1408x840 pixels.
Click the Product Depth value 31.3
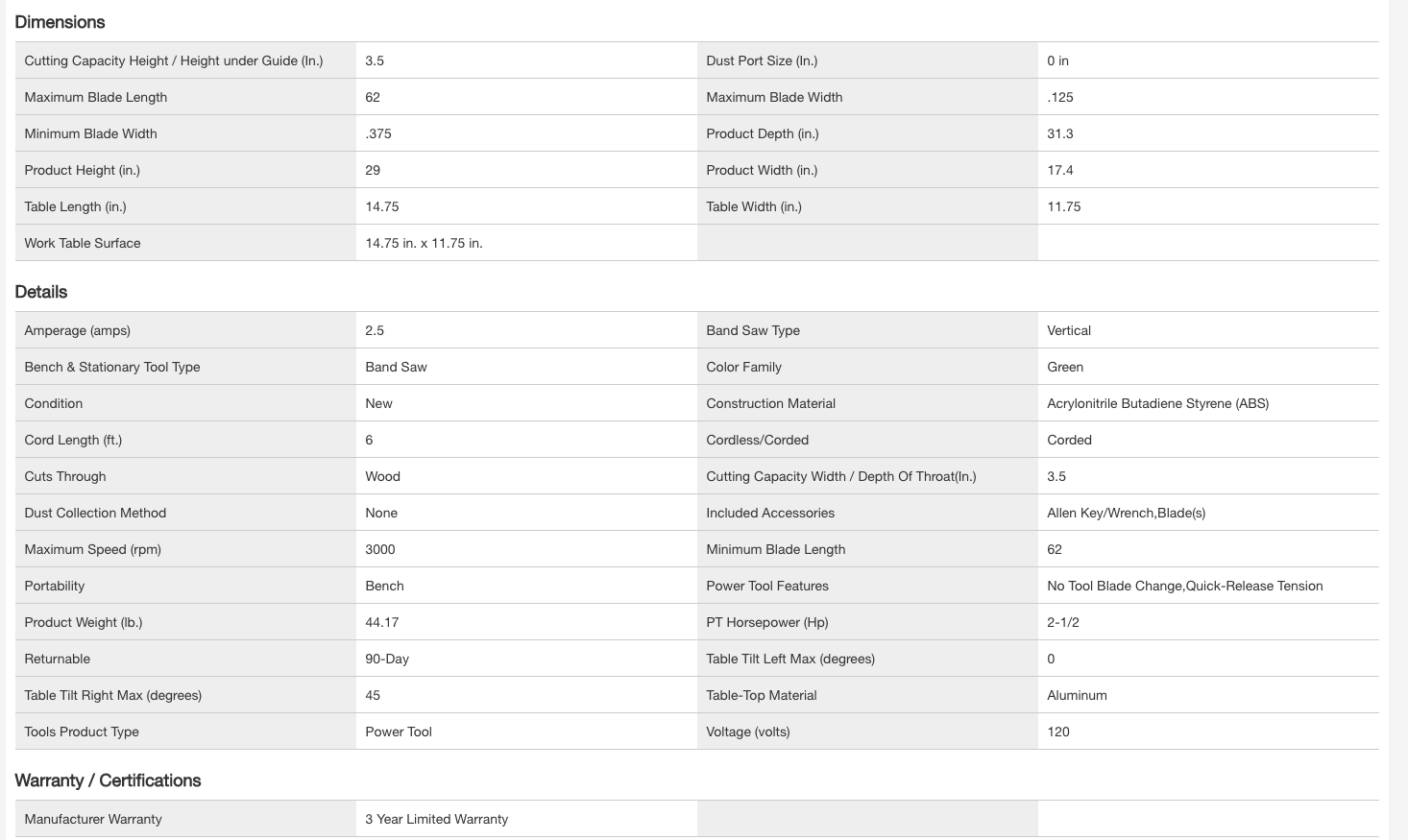coord(1060,133)
